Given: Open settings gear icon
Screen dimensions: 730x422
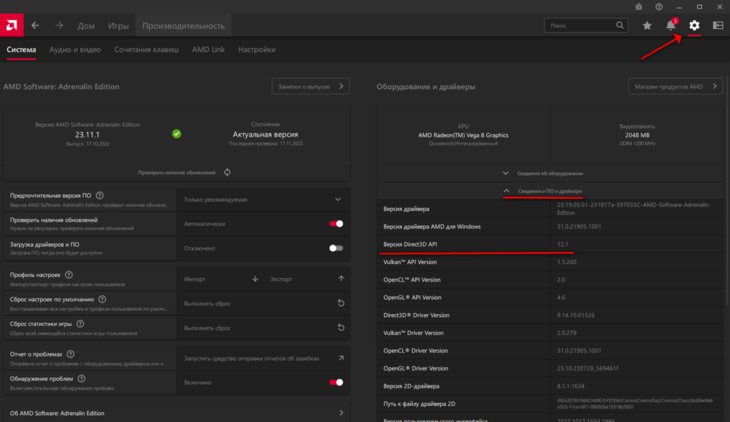Looking at the screenshot, I should point(694,26).
